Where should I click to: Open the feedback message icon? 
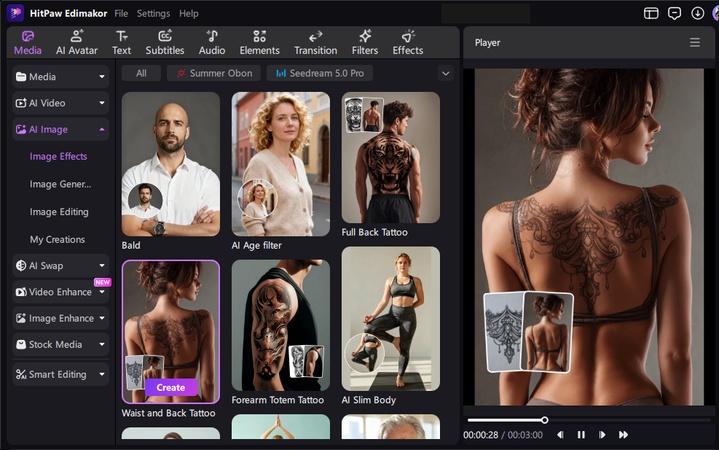pos(674,13)
